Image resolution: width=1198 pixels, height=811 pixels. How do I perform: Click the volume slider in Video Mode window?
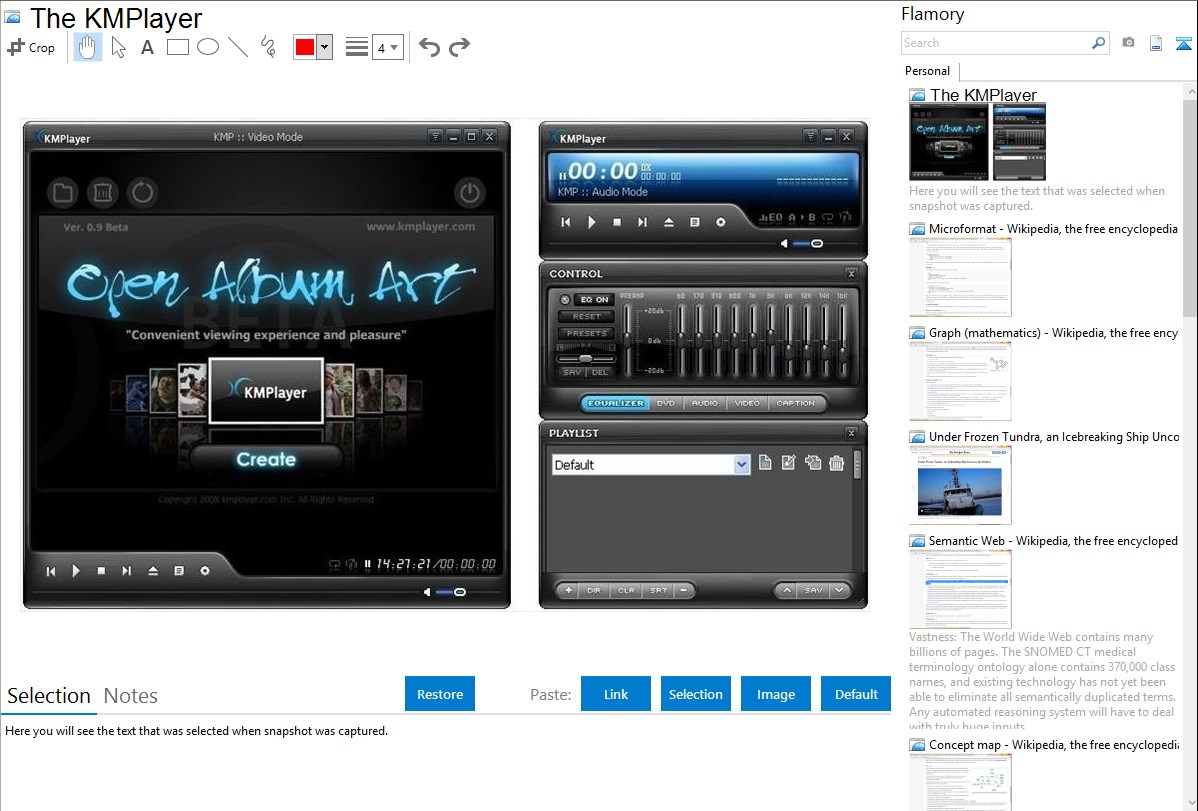(x=451, y=592)
